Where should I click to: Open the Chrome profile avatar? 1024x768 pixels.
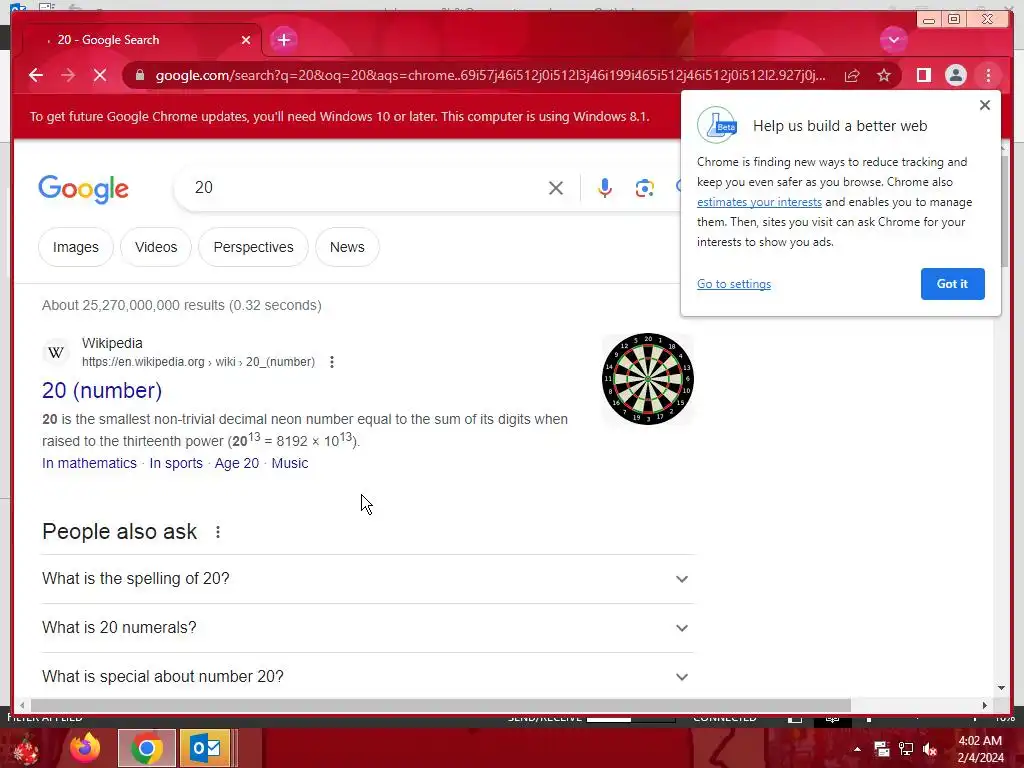pos(955,75)
